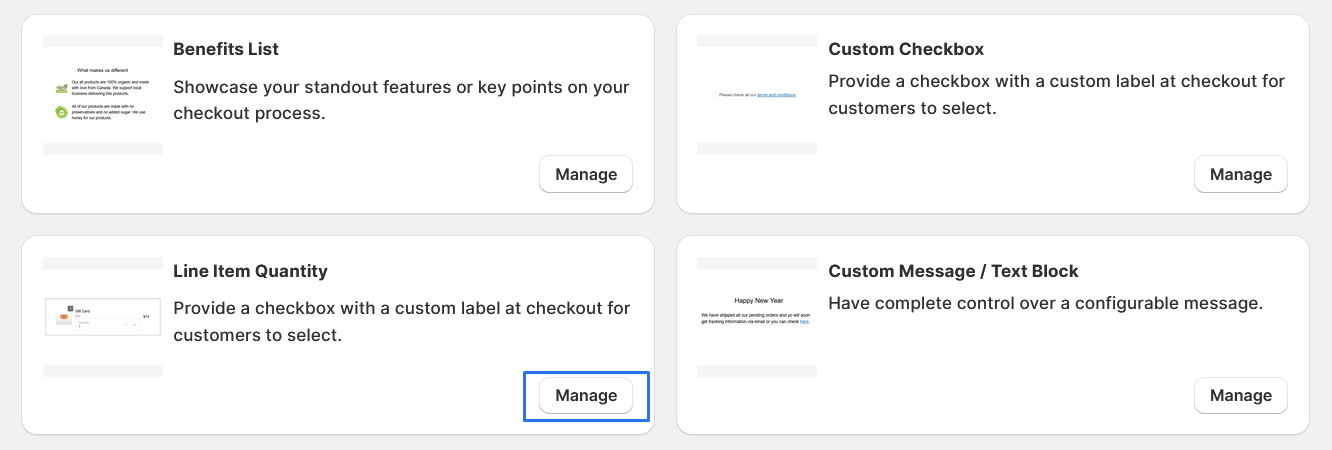Click the Benefits List heading

pyautogui.click(x=226, y=49)
